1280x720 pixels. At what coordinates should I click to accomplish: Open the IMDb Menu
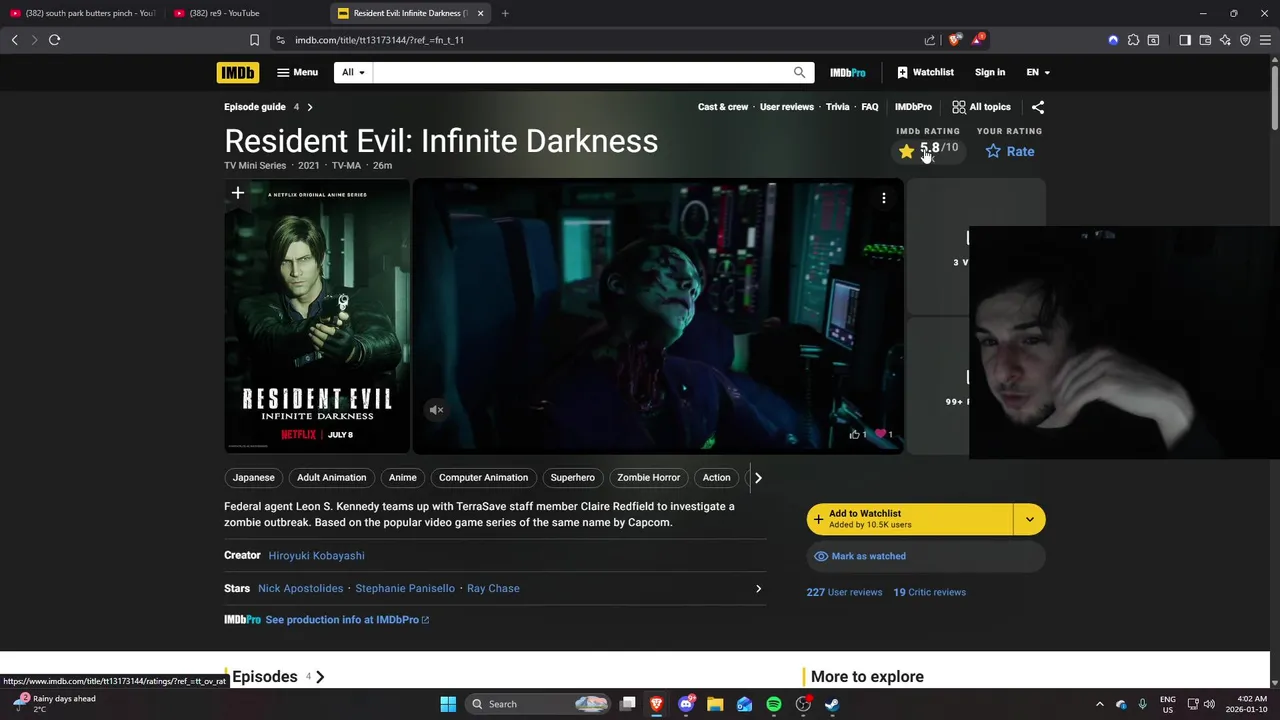(297, 72)
